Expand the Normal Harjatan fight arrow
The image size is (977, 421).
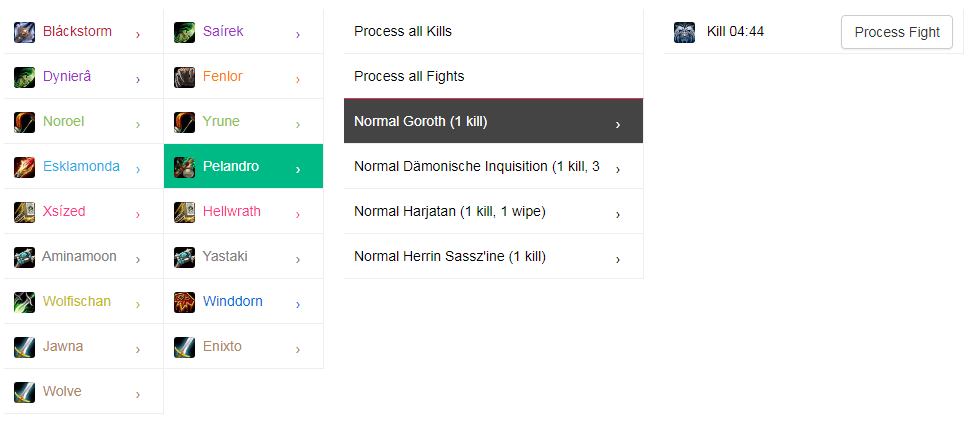coord(617,214)
